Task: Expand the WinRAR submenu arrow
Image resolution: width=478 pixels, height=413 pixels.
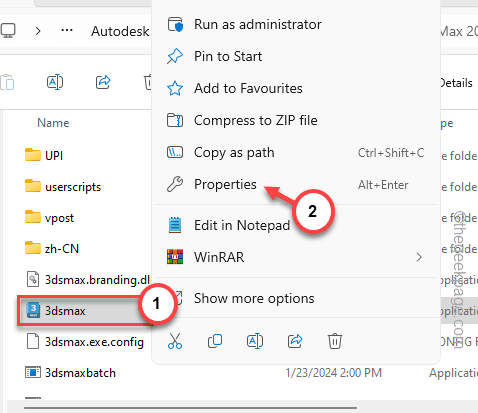Action: click(x=419, y=257)
